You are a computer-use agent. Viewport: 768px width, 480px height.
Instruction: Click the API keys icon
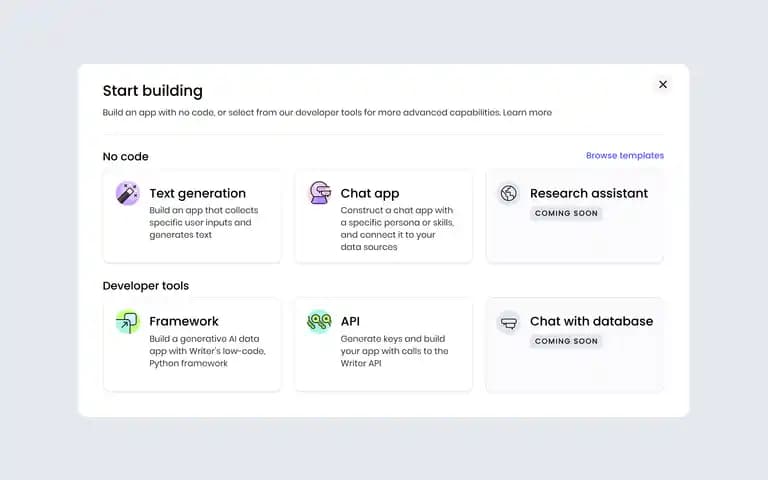coord(319,321)
